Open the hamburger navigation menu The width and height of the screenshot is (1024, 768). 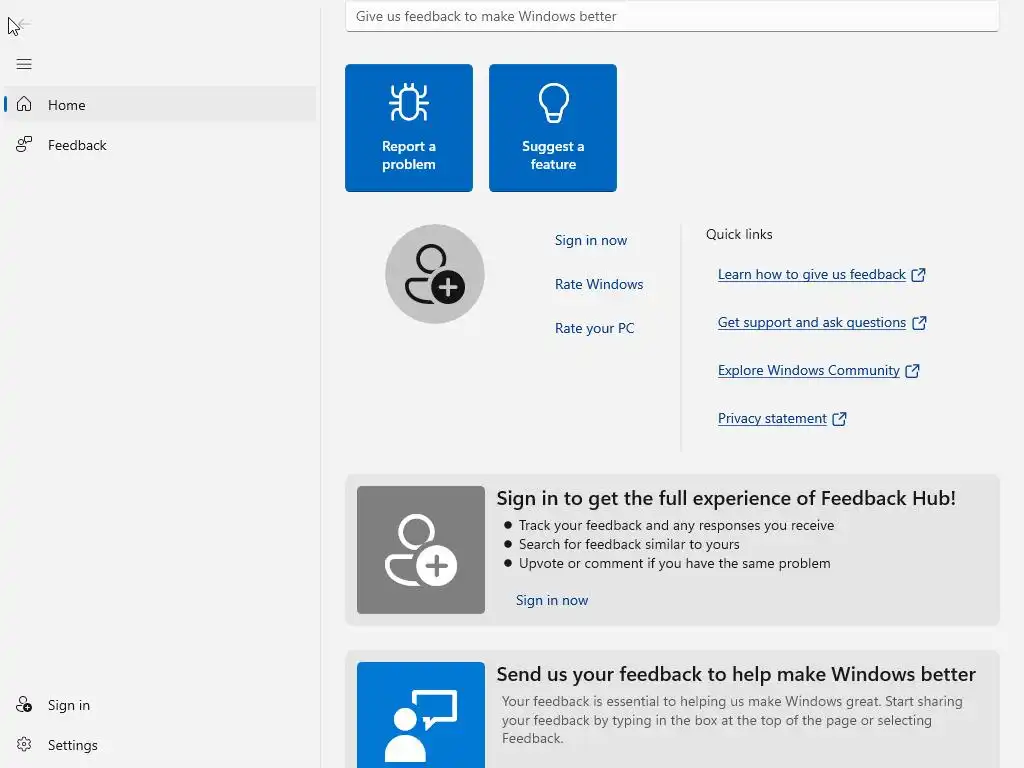click(x=24, y=64)
